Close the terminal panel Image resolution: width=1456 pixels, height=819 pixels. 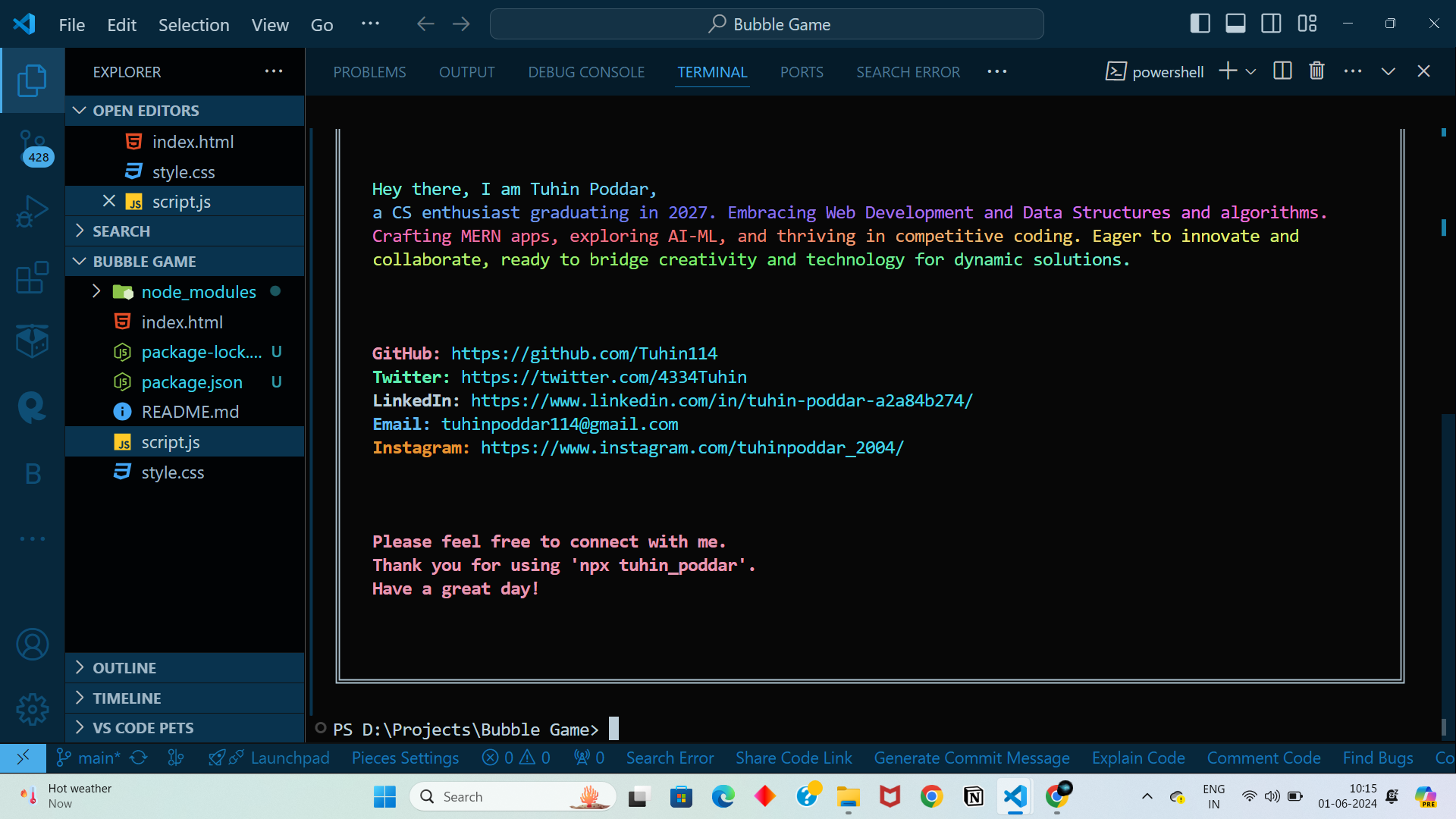pyautogui.click(x=1423, y=71)
